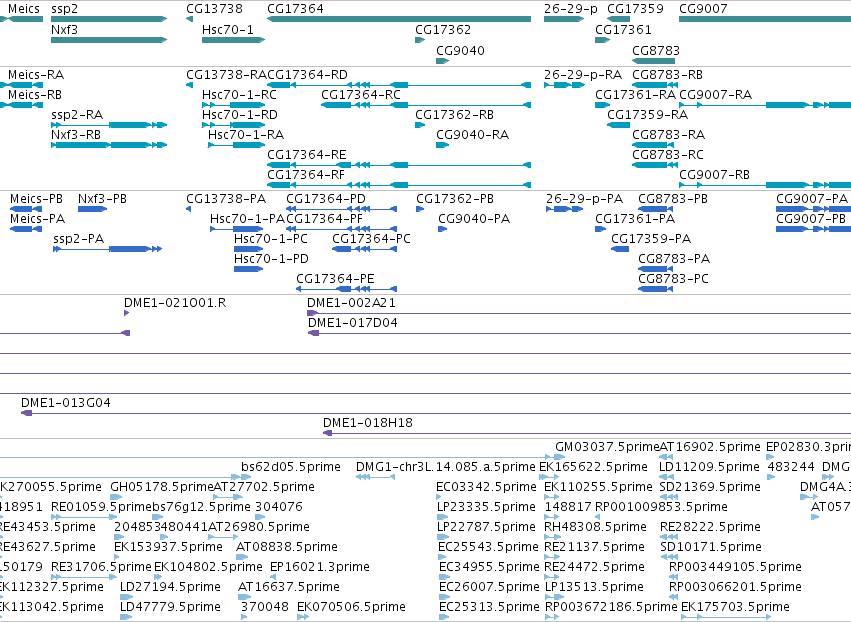Select the Meics-RA transcript
Screen dimensions: 851x622
click(36, 74)
